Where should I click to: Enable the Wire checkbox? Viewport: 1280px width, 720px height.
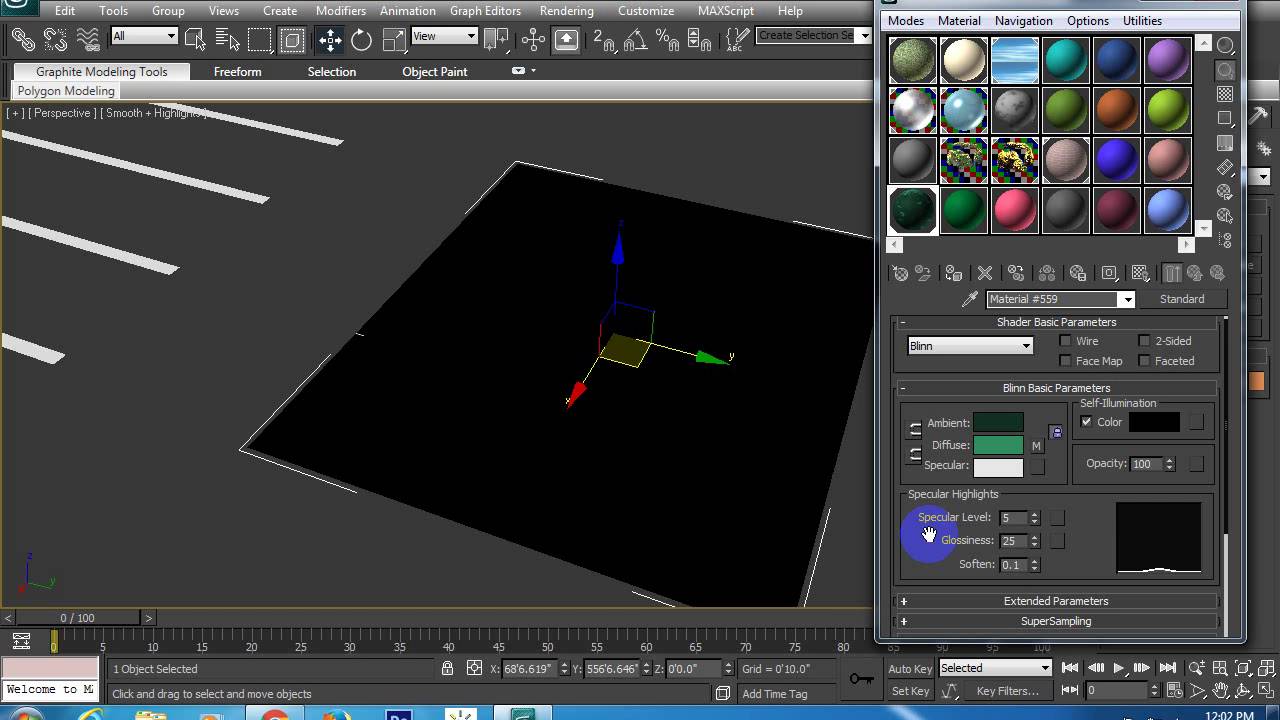(1066, 341)
